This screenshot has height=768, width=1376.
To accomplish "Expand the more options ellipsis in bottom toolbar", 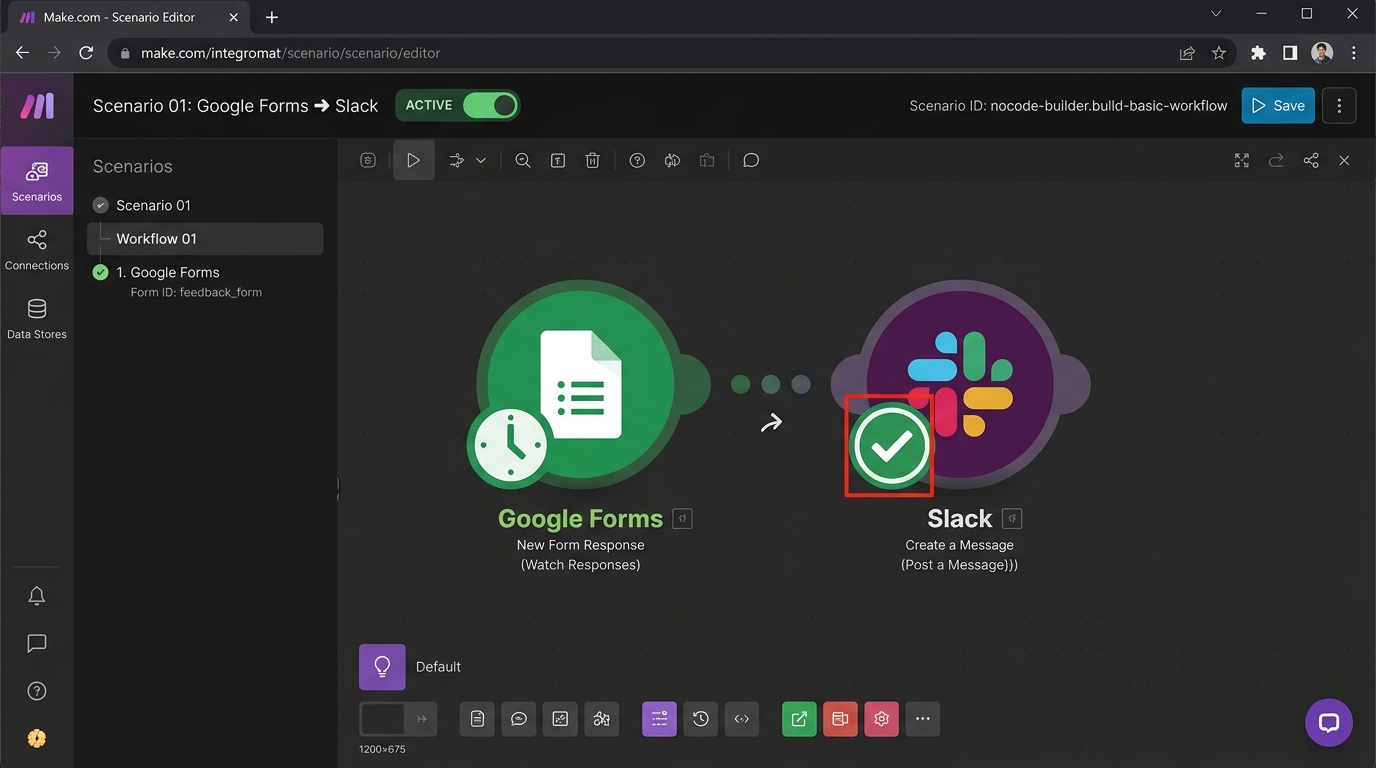I will pos(922,719).
